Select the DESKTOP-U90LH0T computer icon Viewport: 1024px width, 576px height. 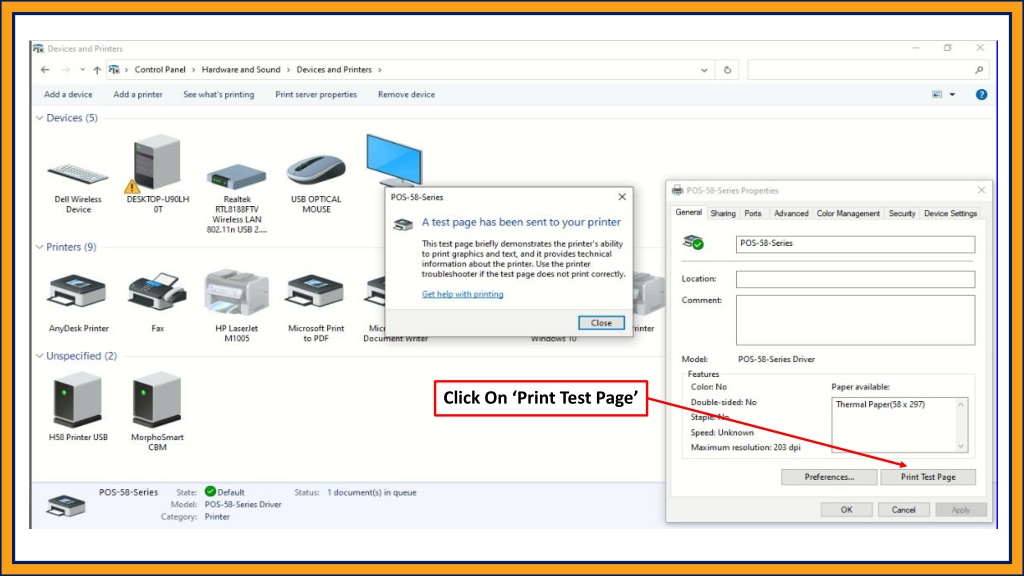click(155, 163)
